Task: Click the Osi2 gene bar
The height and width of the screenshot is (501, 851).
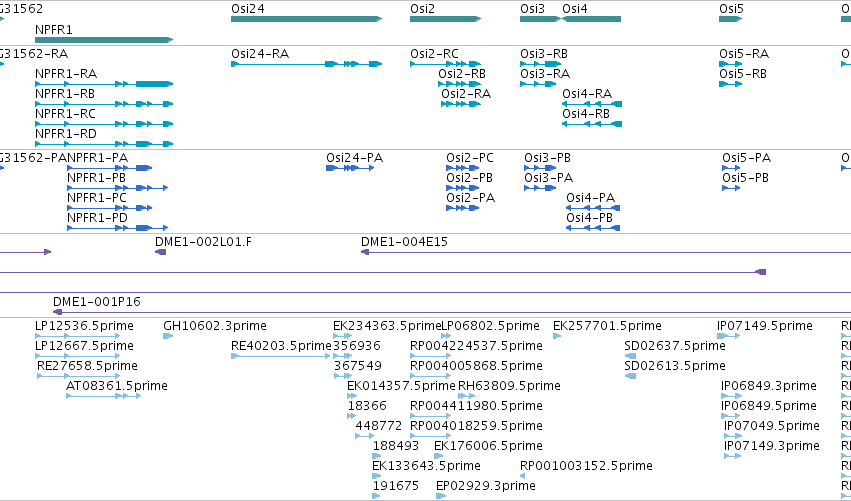Action: pos(445,19)
